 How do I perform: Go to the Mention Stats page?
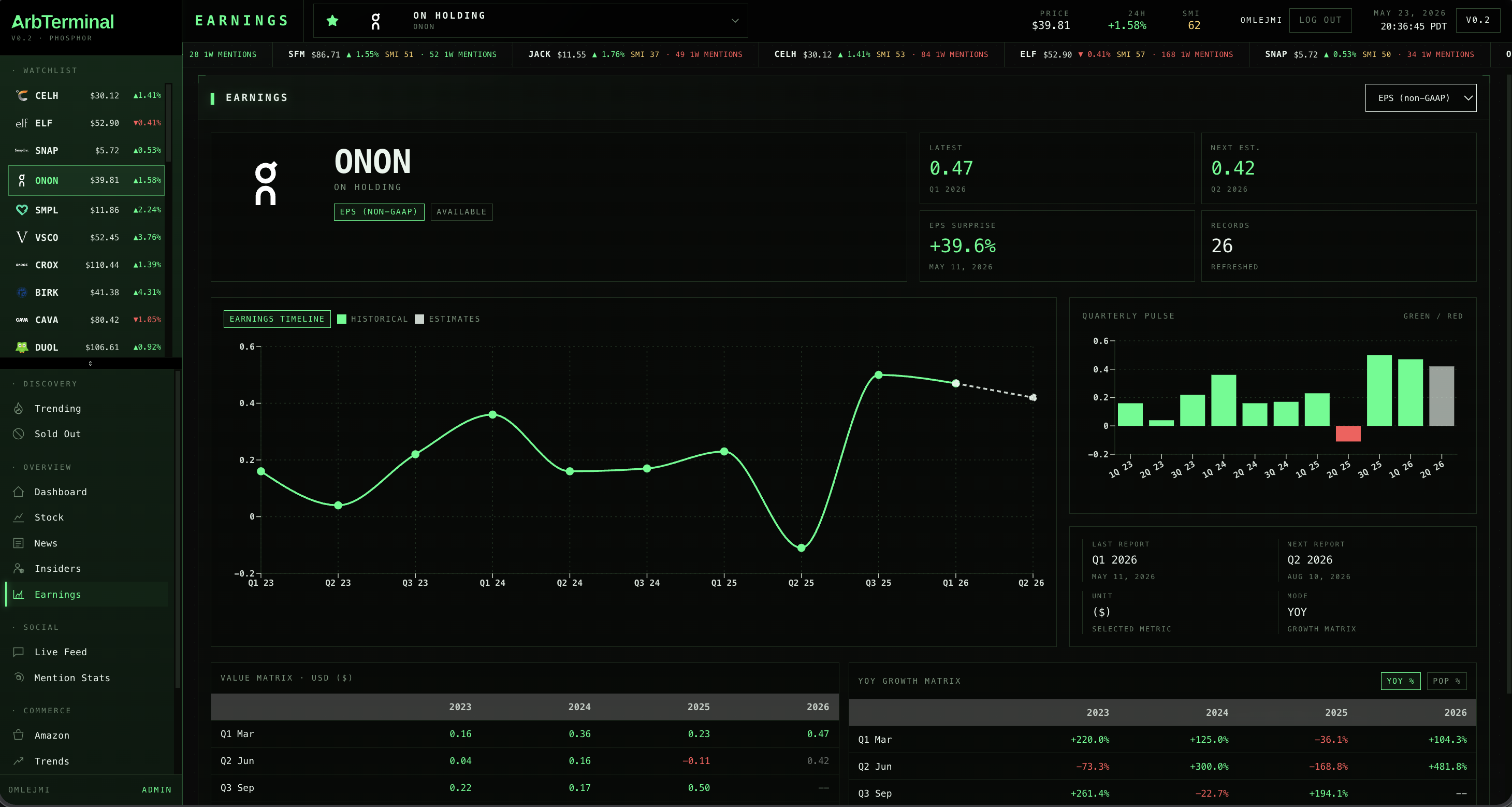click(72, 677)
